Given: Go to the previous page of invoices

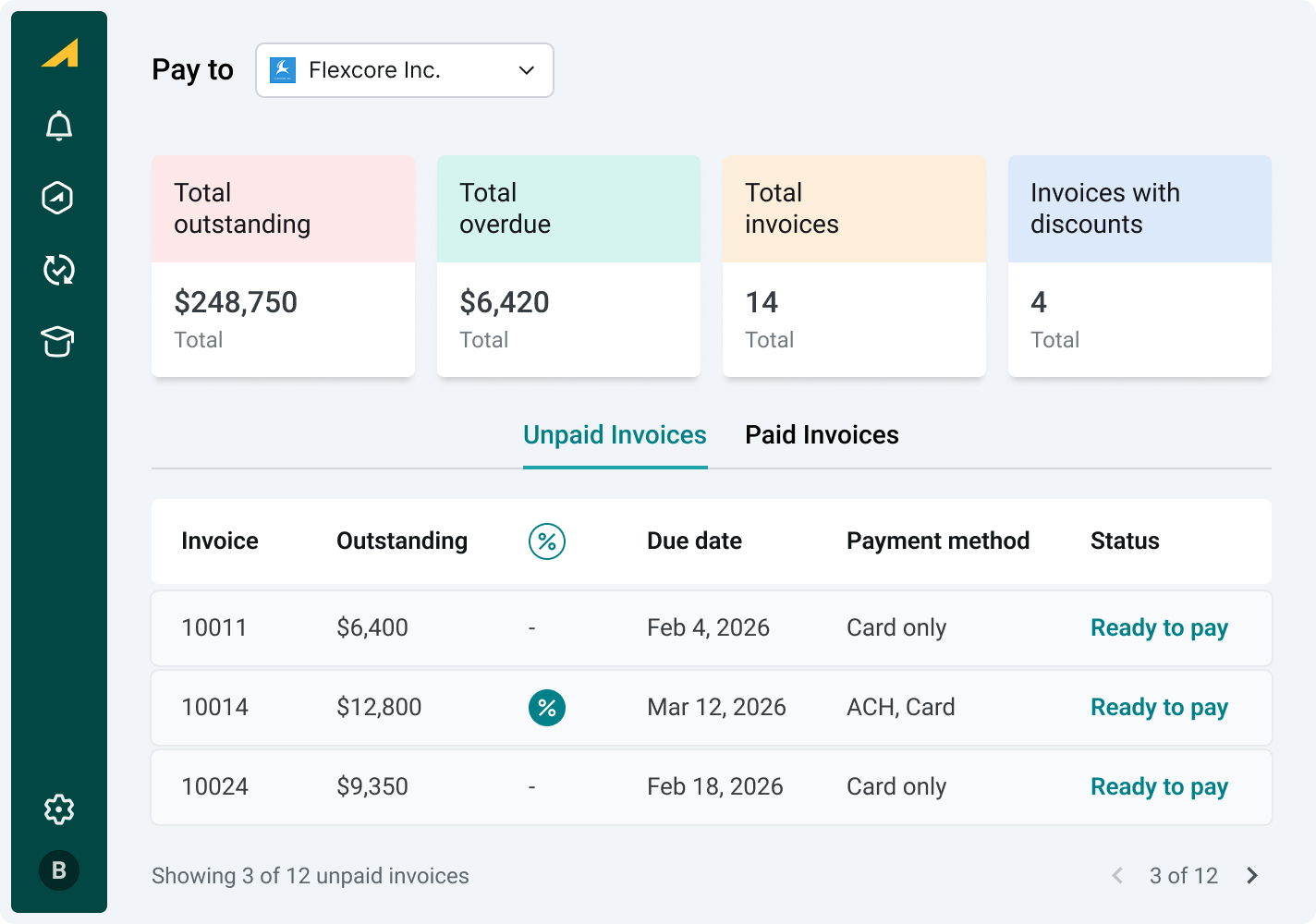Looking at the screenshot, I should (1117, 876).
